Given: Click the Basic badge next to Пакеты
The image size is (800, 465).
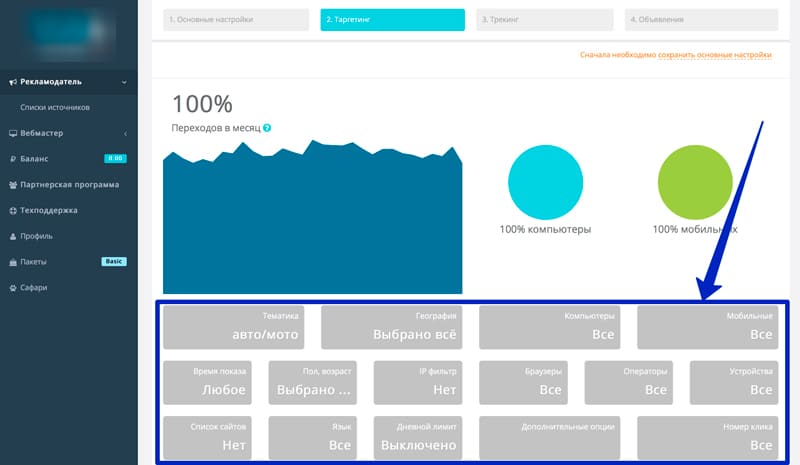Looking at the screenshot, I should coord(114,262).
